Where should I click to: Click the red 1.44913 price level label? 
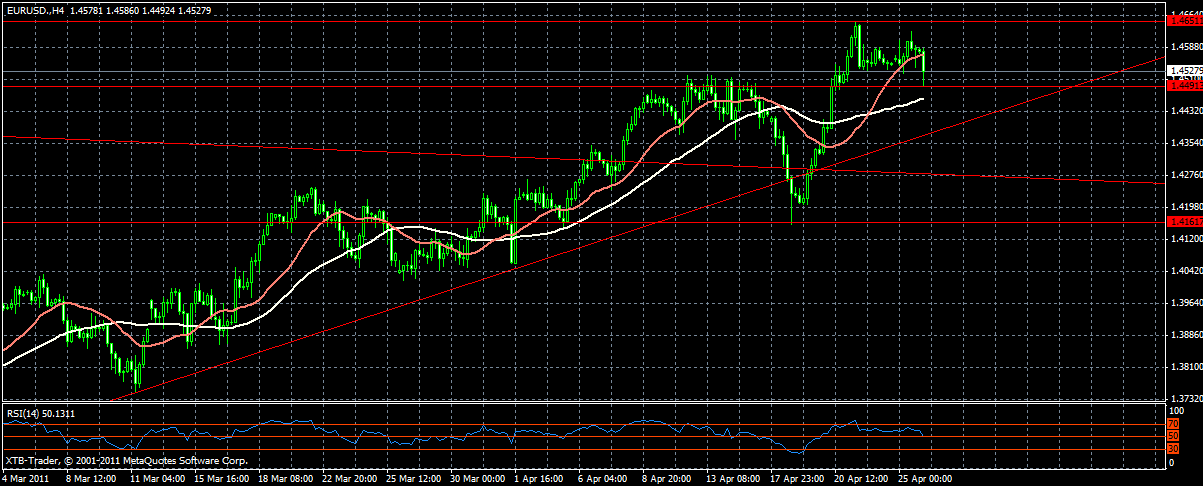pyautogui.click(x=1184, y=86)
